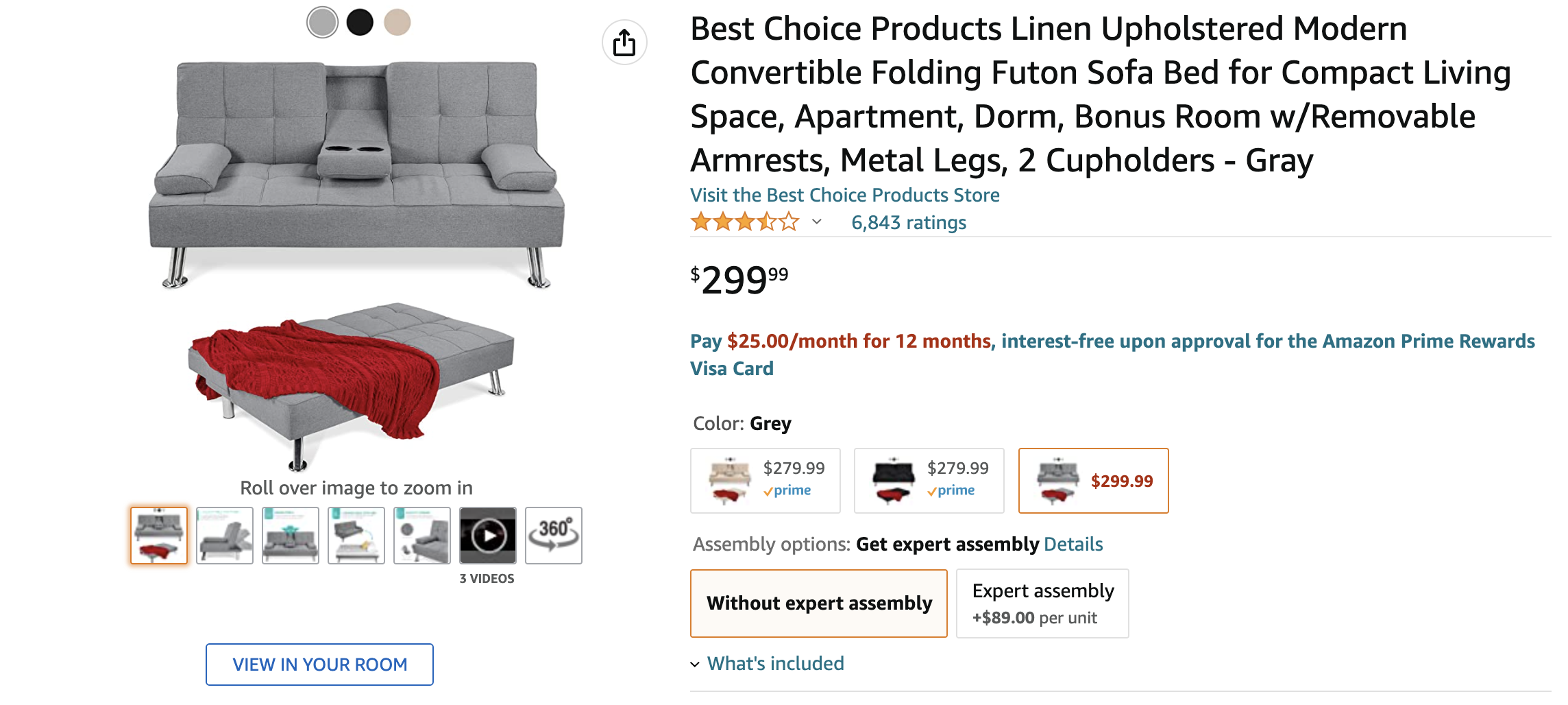1568x705 pixels.
Task: Select the first sofa thumbnail with red blanket
Action: (159, 536)
